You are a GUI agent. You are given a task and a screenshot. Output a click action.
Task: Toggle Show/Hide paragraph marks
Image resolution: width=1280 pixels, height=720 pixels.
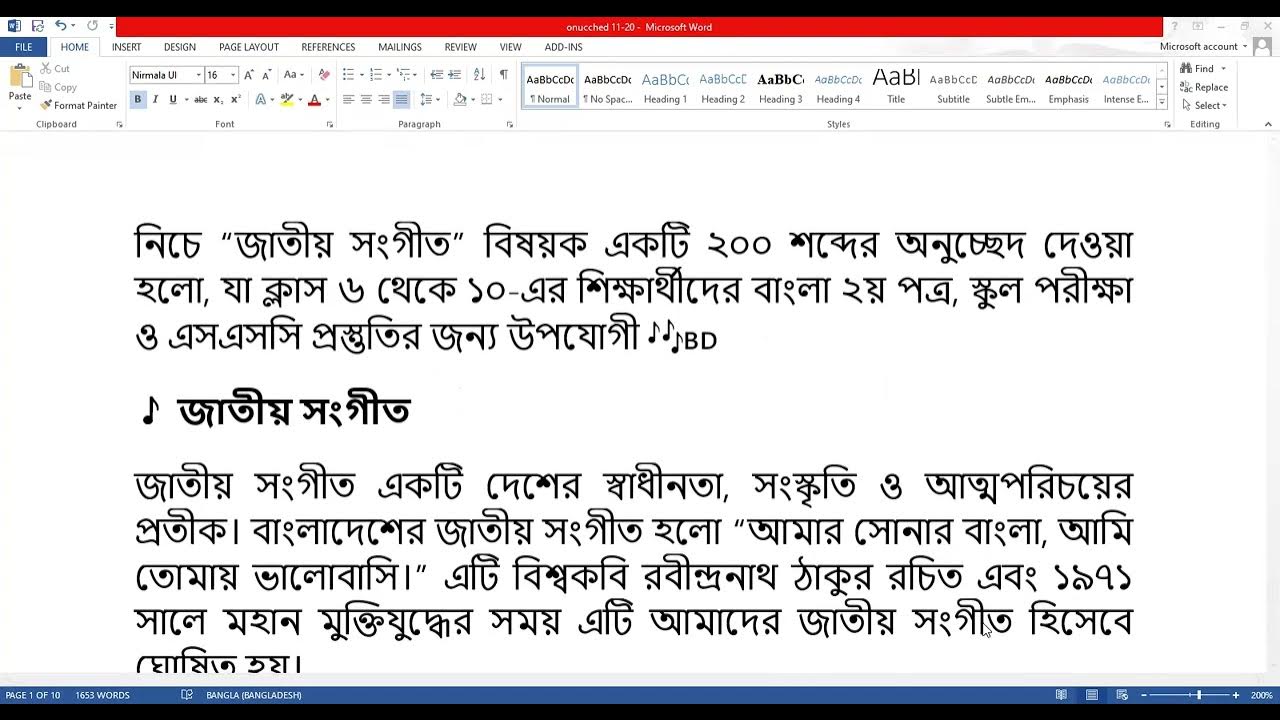pos(503,75)
